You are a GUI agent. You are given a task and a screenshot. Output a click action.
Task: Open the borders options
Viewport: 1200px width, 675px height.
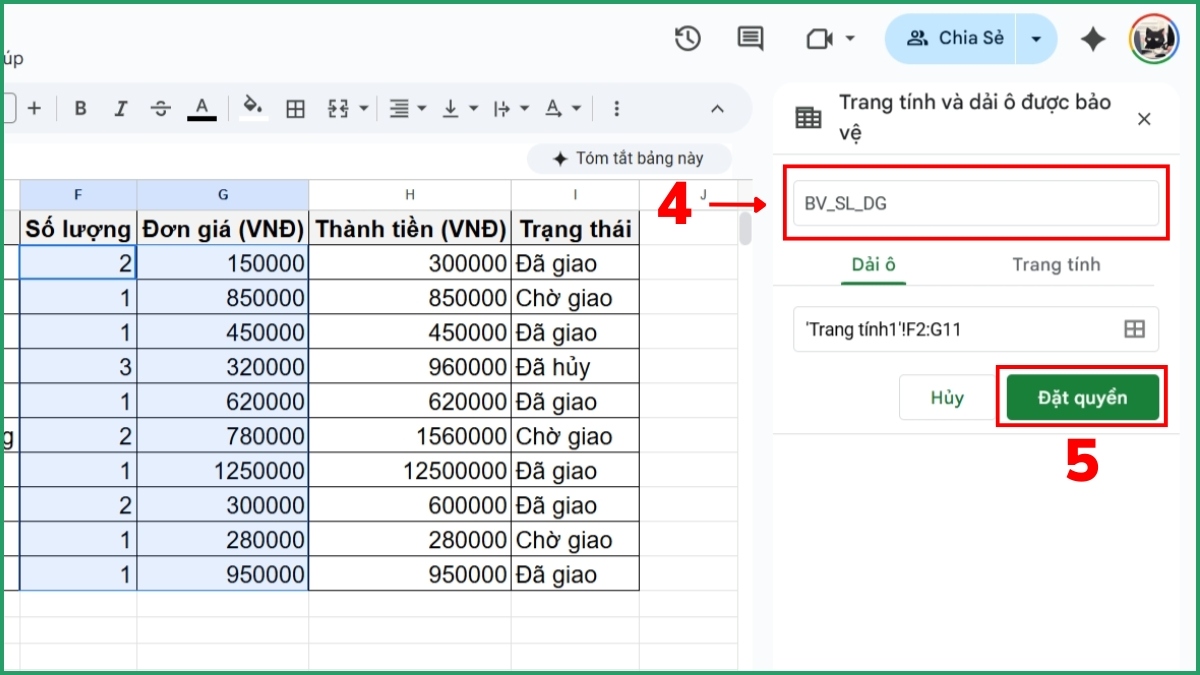point(295,108)
